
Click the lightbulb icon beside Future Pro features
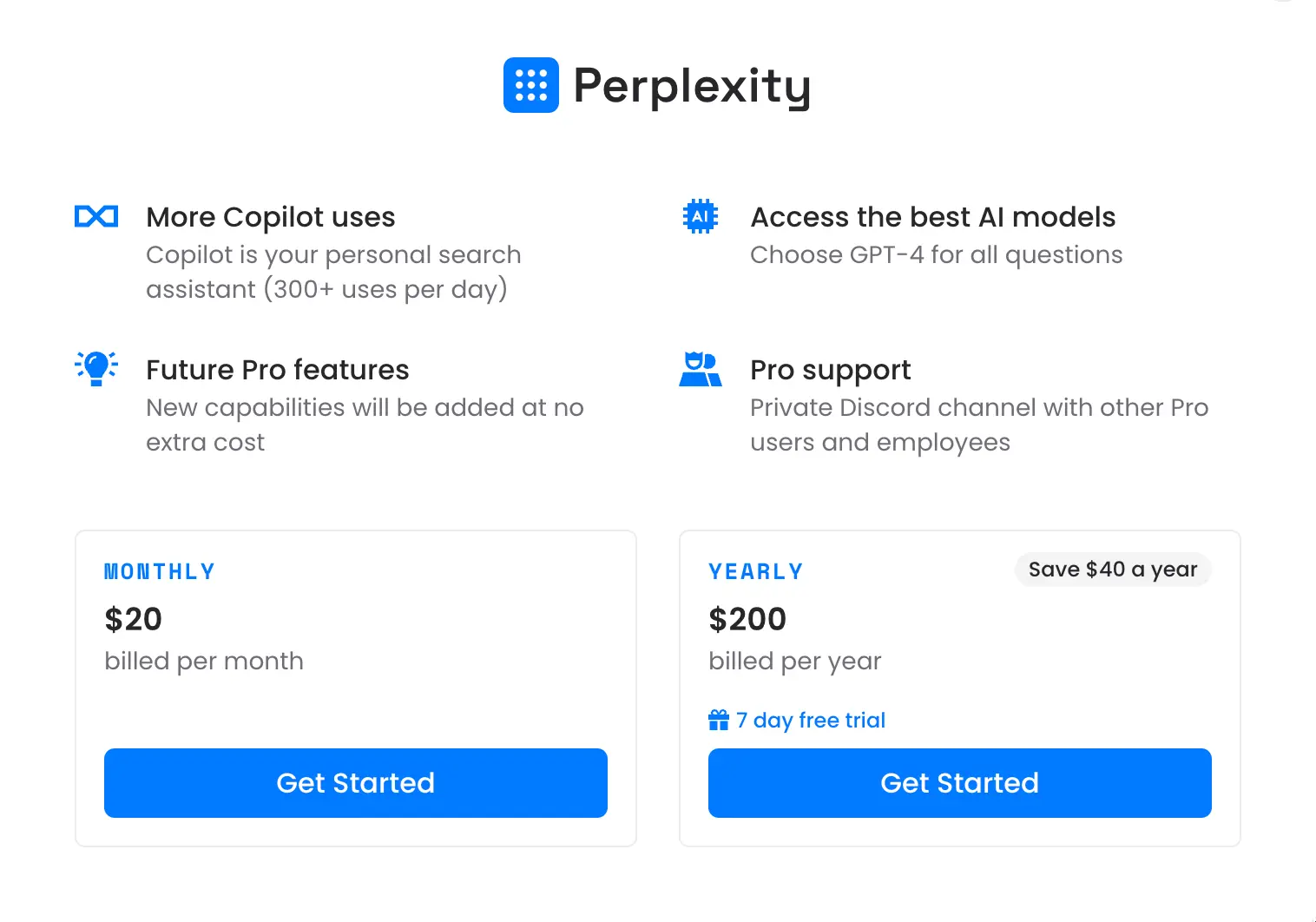[95, 368]
